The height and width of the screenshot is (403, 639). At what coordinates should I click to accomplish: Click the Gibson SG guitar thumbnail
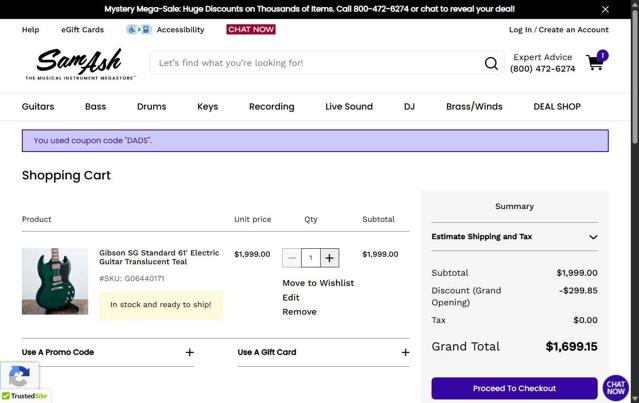coord(55,281)
